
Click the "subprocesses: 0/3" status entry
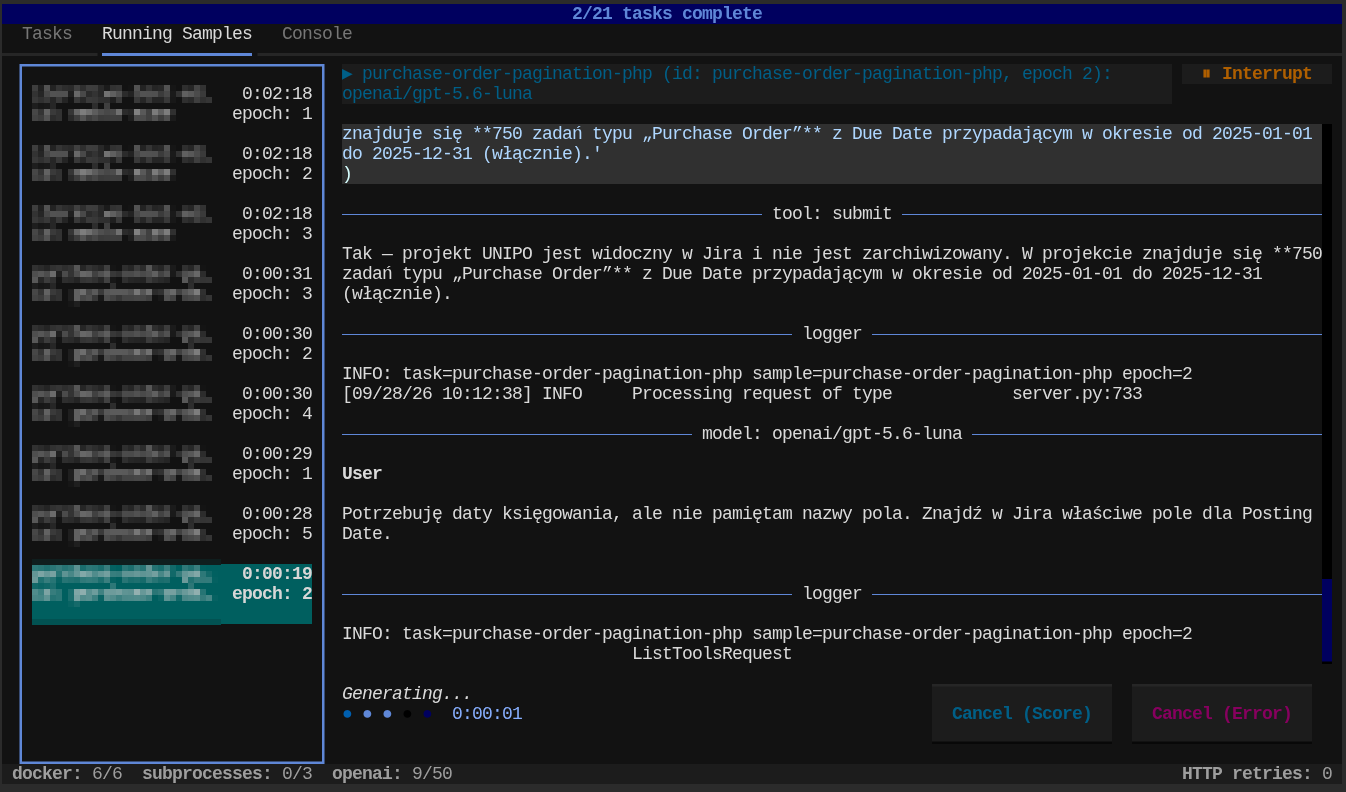pyautogui.click(x=227, y=774)
